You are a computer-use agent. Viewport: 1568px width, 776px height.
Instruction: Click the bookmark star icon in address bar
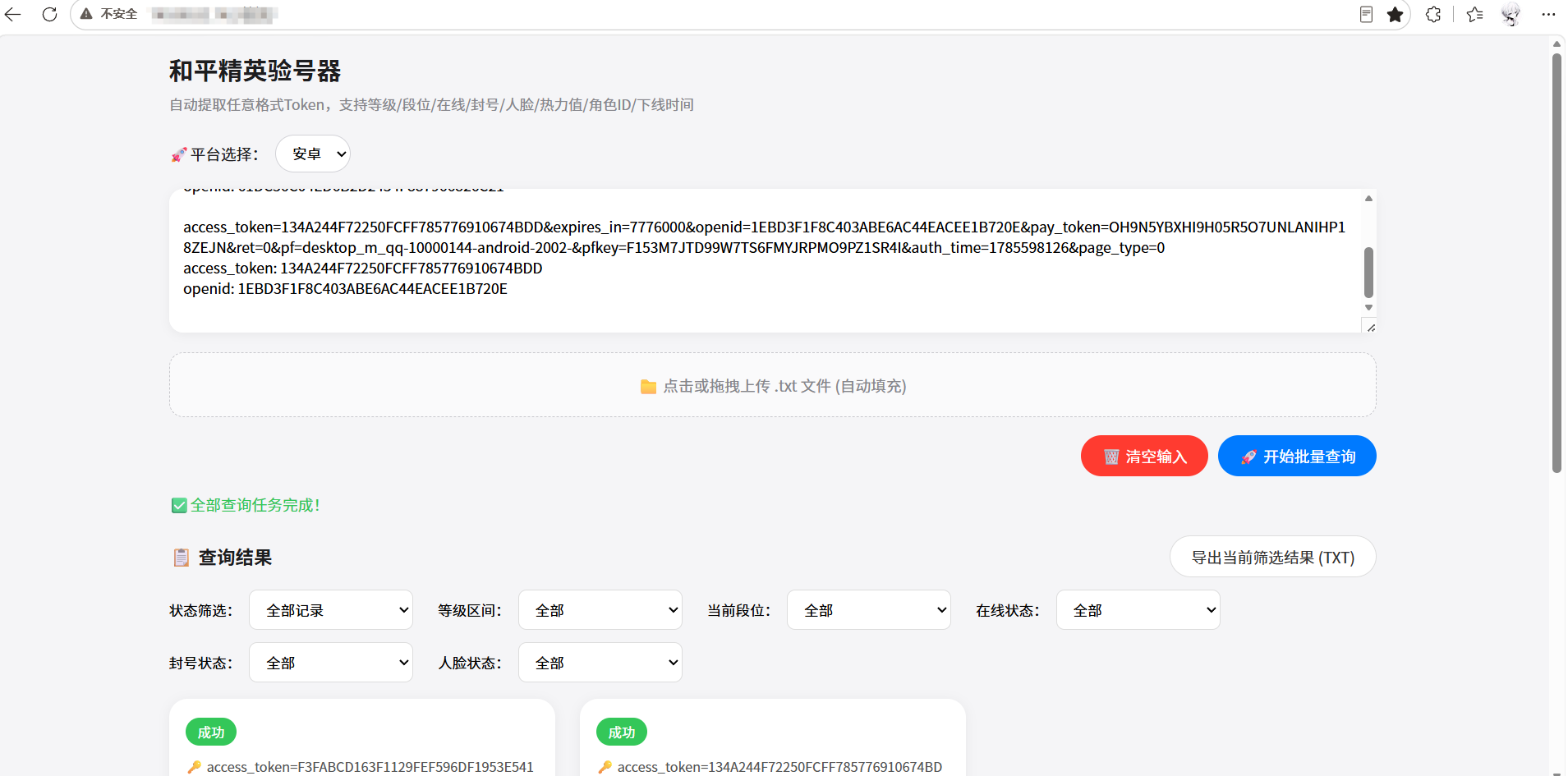[x=1395, y=14]
